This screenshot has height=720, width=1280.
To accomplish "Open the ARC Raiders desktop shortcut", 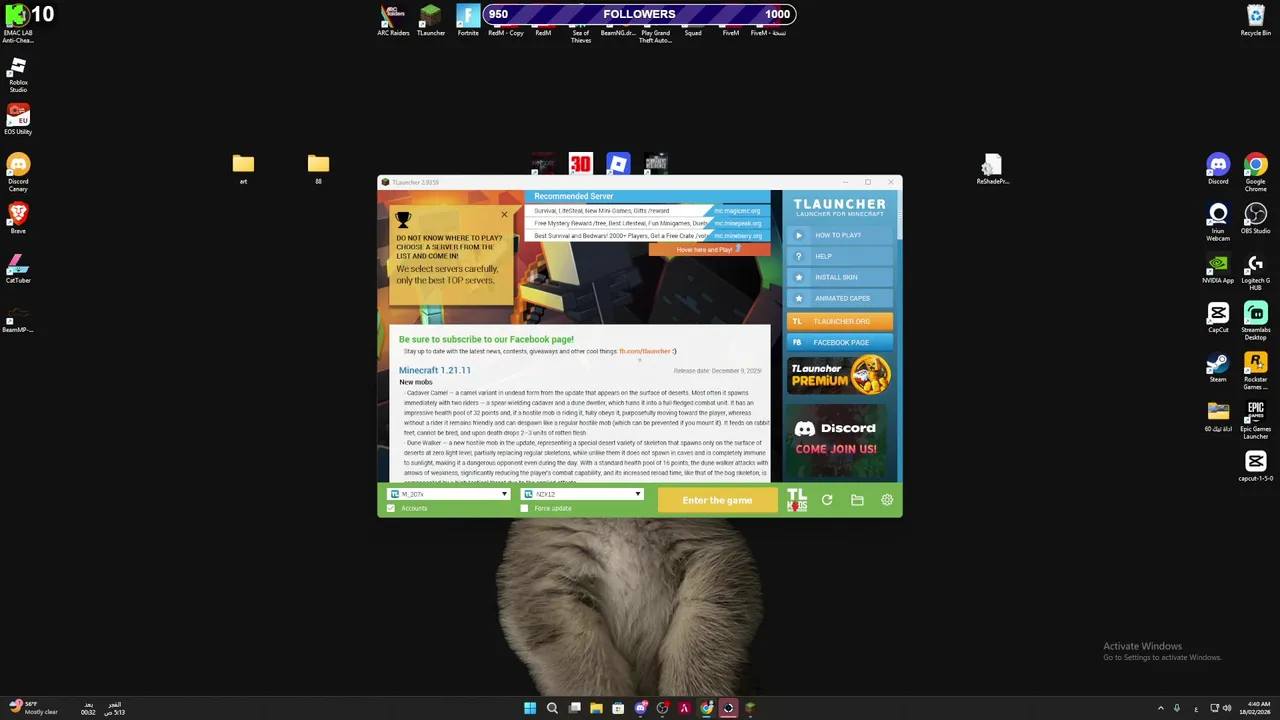I will click(393, 20).
